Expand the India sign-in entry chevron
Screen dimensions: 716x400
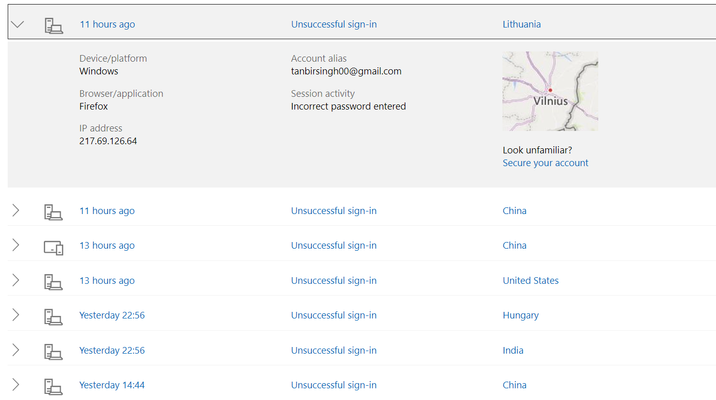pos(16,350)
